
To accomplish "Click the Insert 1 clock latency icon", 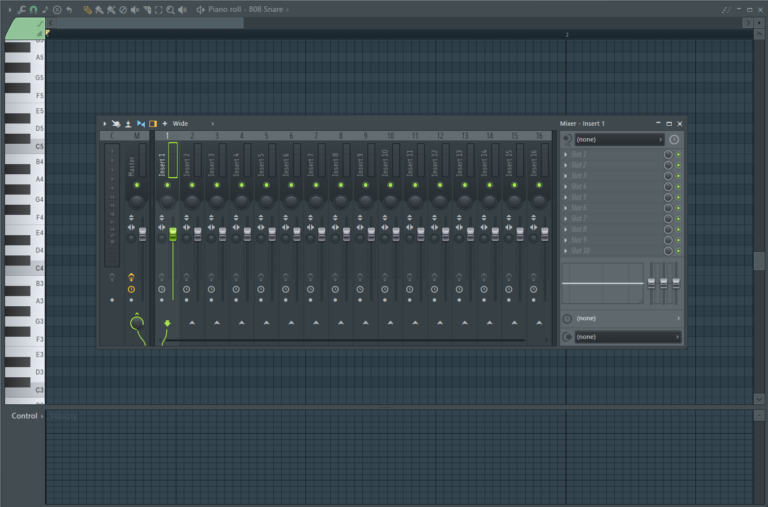I will click(x=162, y=290).
